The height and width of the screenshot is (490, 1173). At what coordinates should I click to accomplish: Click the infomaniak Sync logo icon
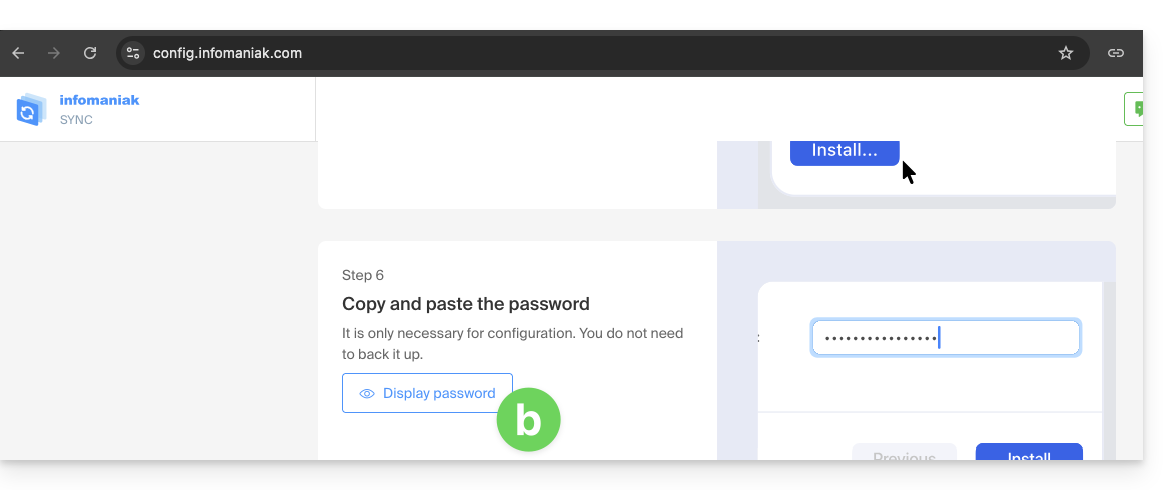(31, 109)
